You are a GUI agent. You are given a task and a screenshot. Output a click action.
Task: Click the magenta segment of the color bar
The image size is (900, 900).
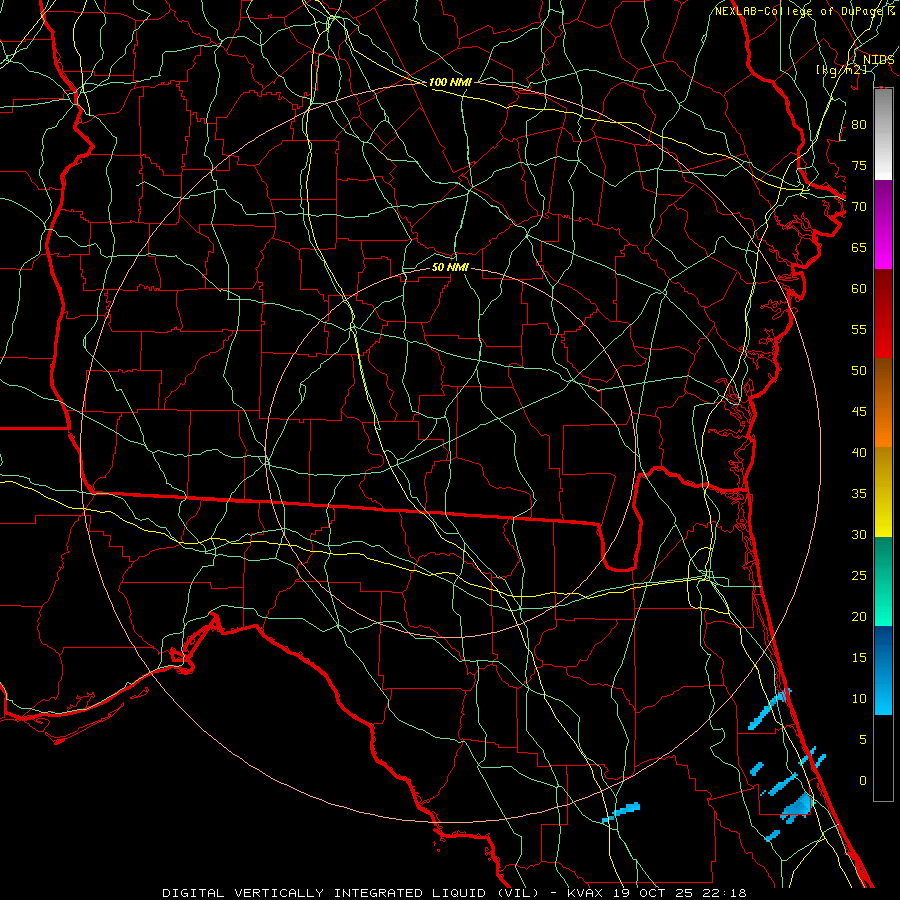tap(883, 224)
